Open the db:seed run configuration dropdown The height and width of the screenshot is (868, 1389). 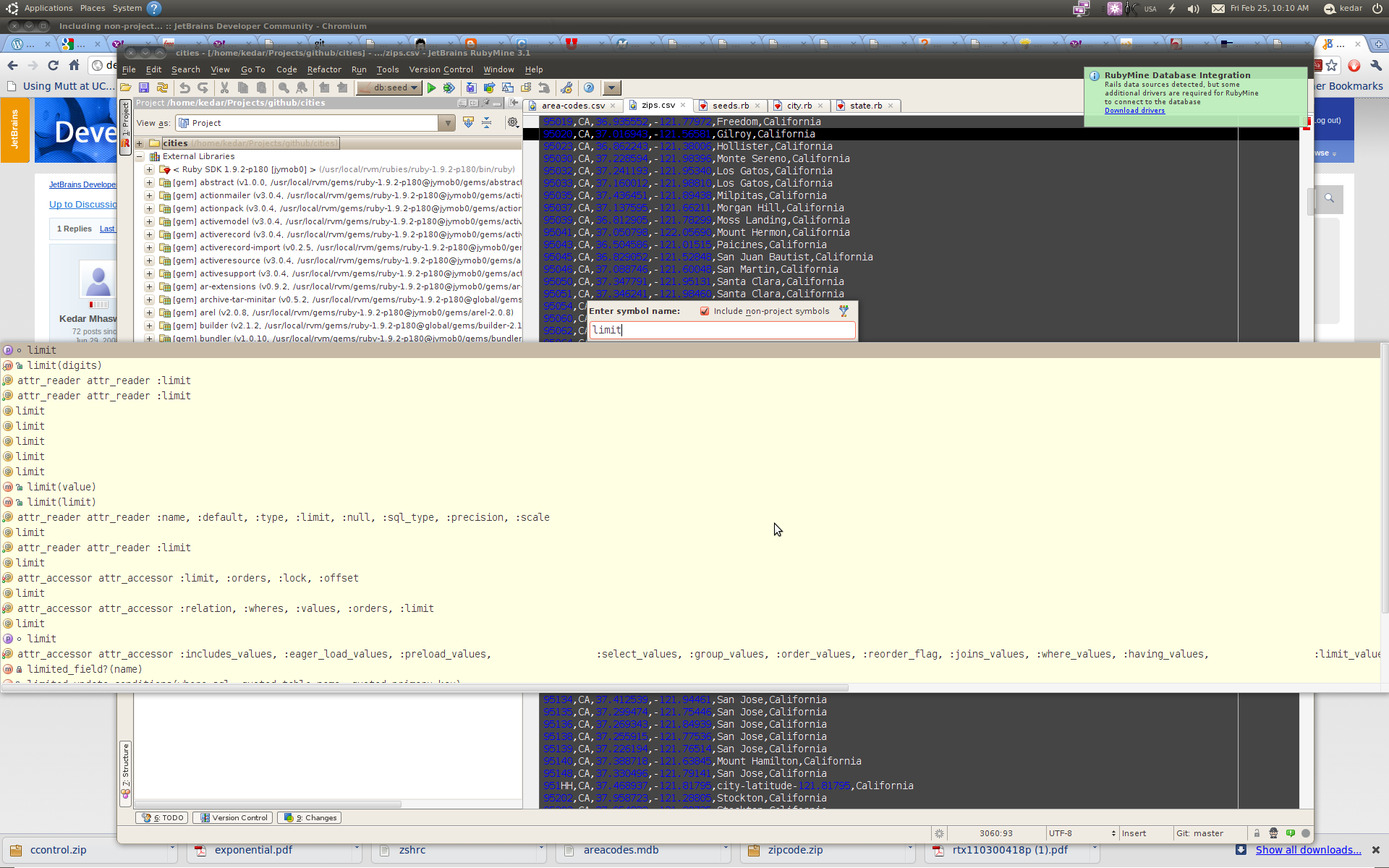[414, 88]
